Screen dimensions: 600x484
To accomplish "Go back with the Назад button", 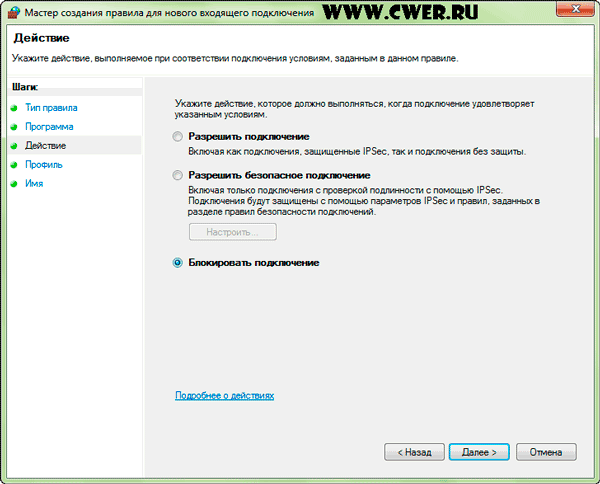I will [414, 452].
